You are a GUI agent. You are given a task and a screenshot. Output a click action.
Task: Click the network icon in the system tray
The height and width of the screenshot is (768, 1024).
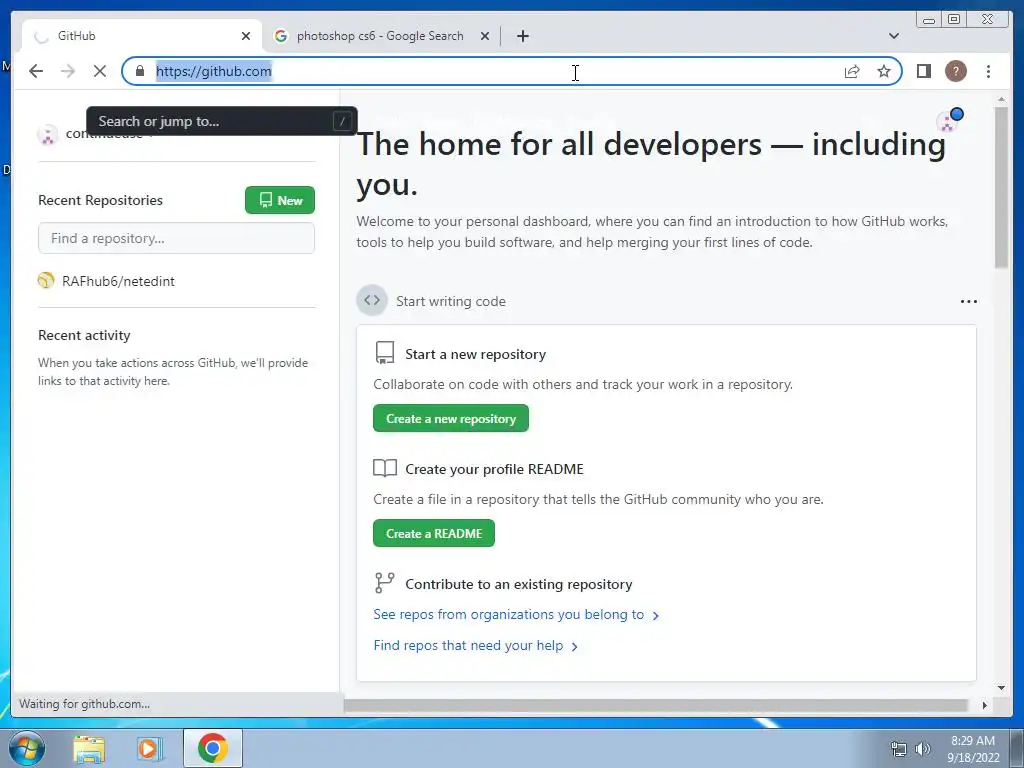[899, 749]
